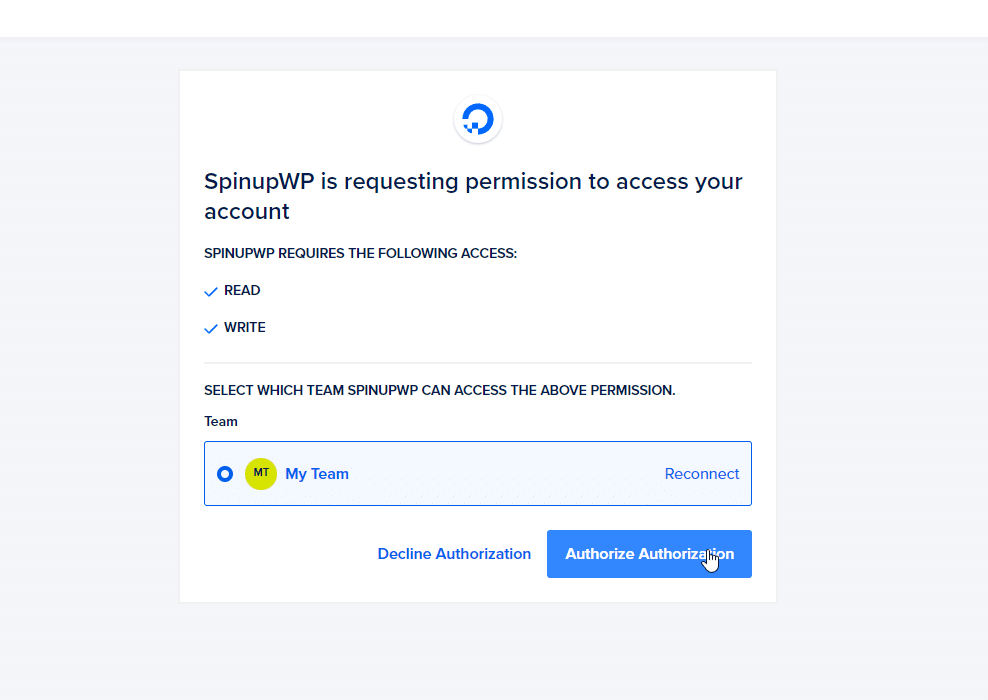Image resolution: width=988 pixels, height=700 pixels.
Task: Click the 'select which team' instruction text
Action: pyautogui.click(x=440, y=391)
